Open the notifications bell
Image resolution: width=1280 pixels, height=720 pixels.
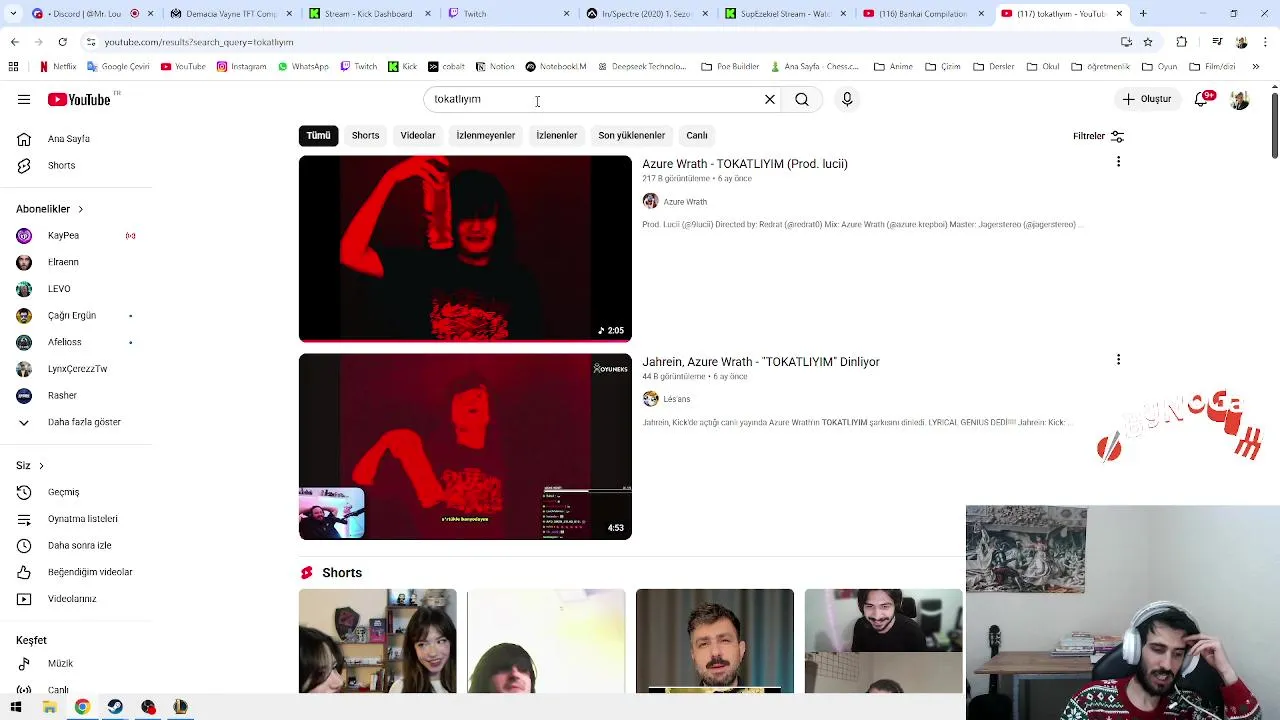[x=1202, y=99]
